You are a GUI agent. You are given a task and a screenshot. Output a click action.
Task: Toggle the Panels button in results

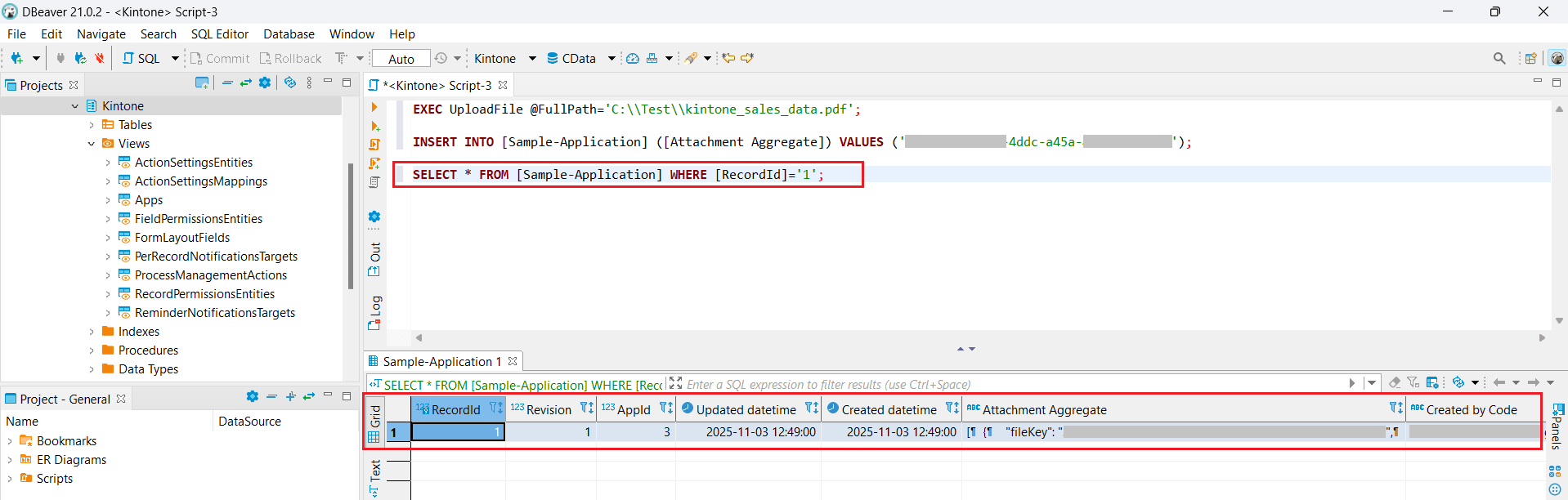click(x=1557, y=426)
